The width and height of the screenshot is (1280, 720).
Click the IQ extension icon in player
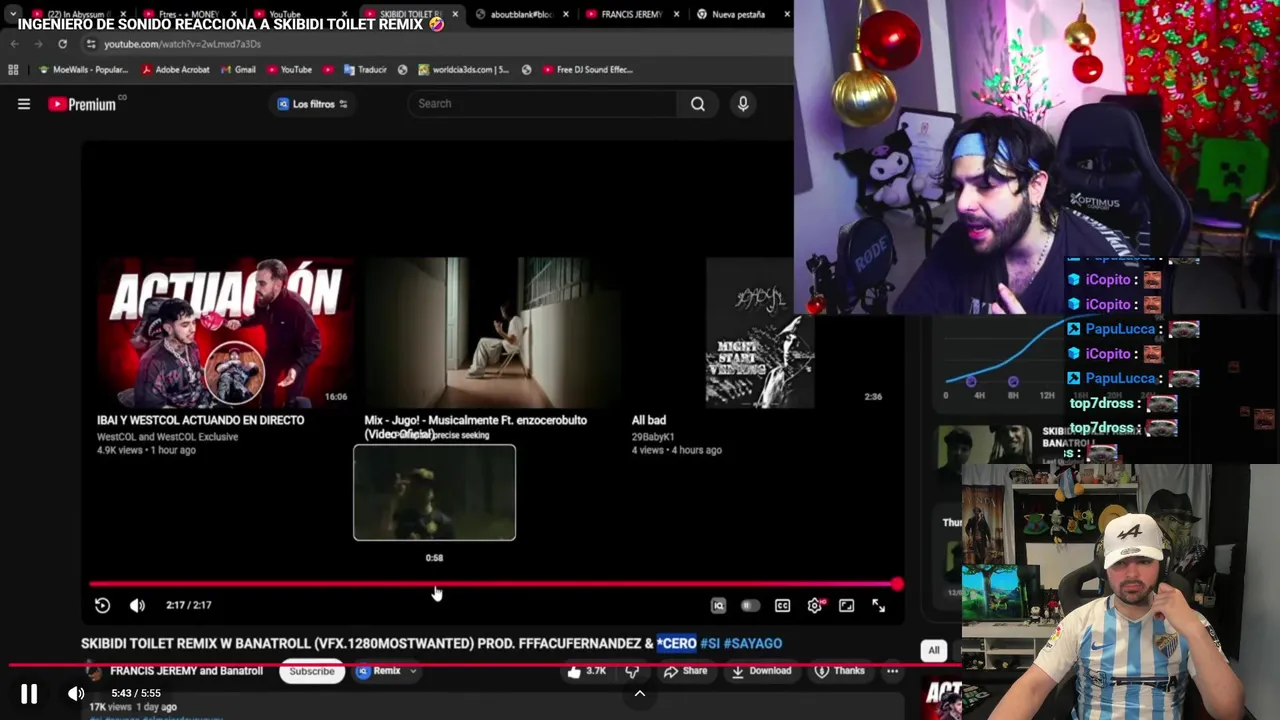(718, 606)
